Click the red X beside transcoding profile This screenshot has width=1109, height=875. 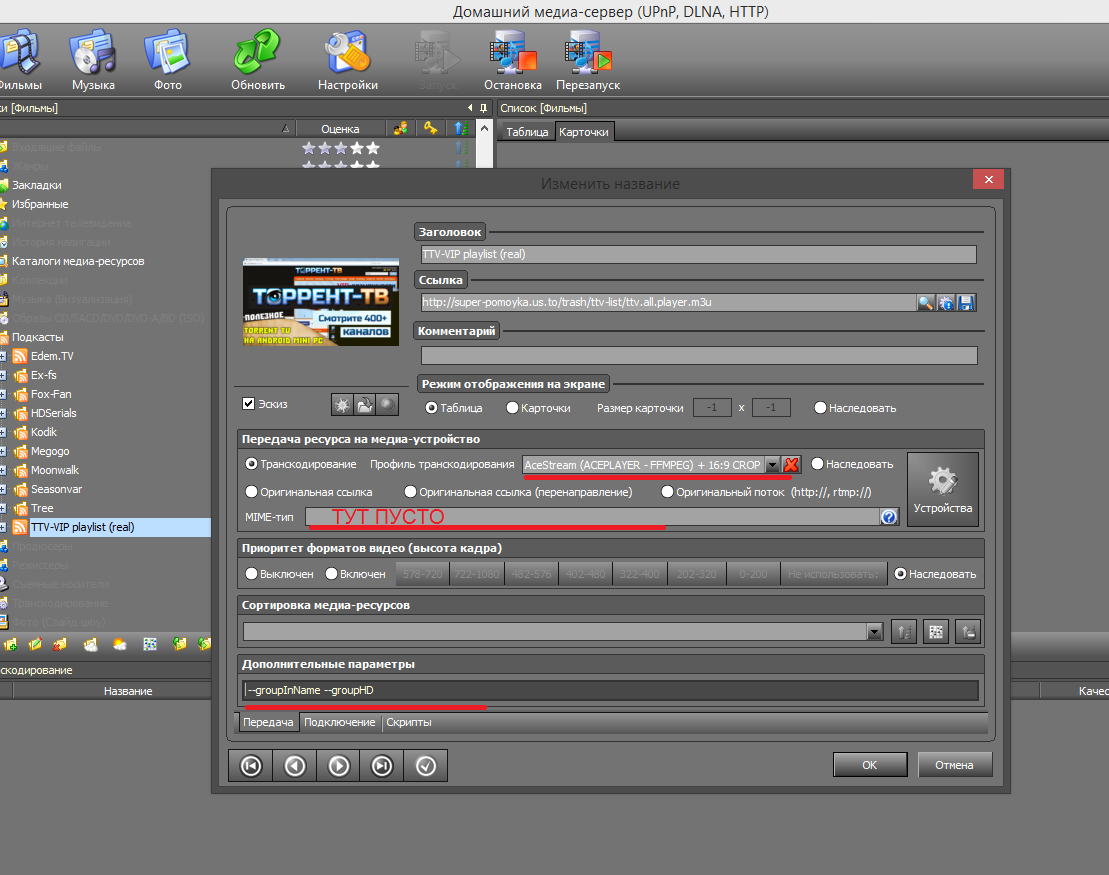pyautogui.click(x=791, y=465)
